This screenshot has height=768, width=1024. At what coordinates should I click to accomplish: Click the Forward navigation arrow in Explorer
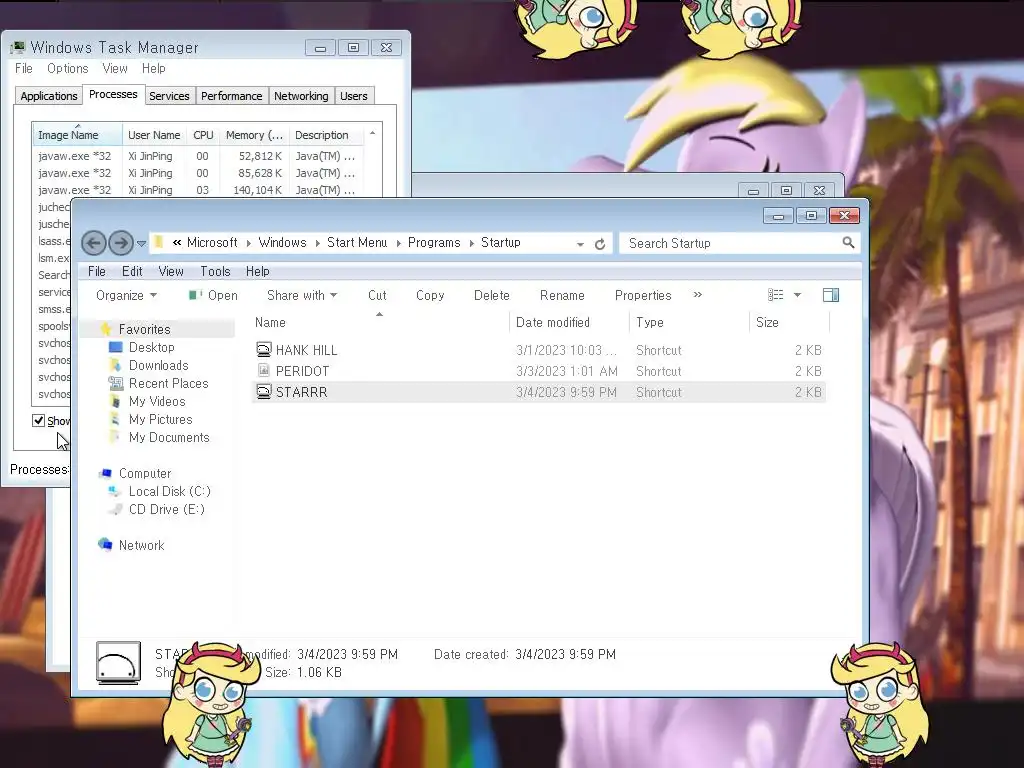[121, 244]
